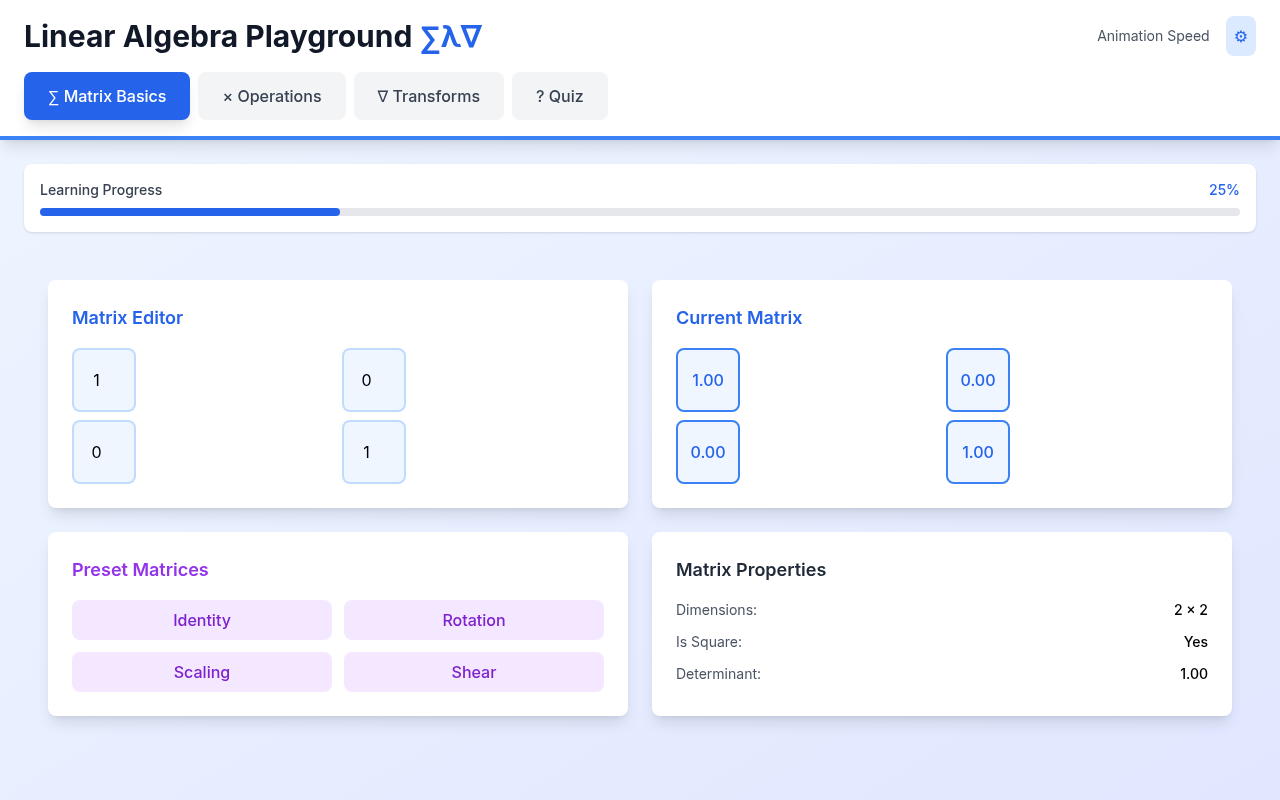
Task: Click the bottom-right Current Matrix cell
Action: coord(978,452)
